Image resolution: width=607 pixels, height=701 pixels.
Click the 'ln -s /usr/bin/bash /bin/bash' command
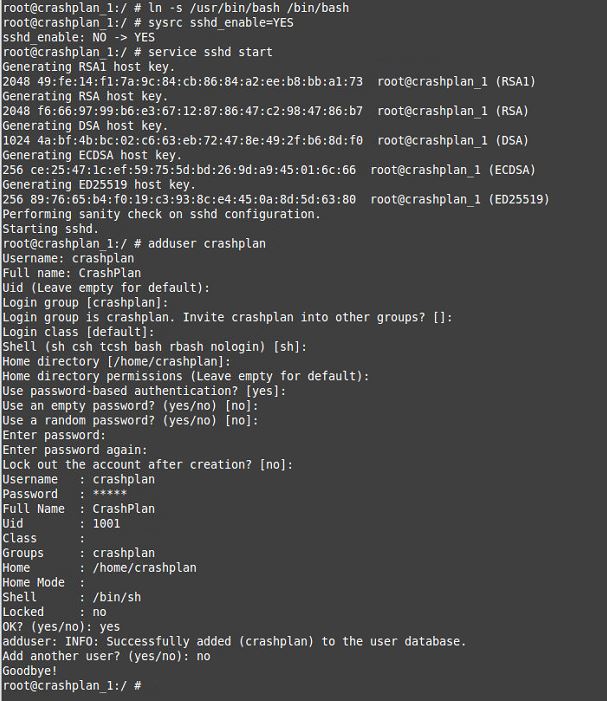(x=249, y=8)
